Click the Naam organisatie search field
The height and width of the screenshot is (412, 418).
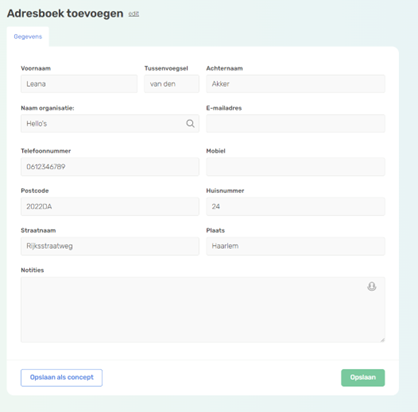tap(110, 123)
